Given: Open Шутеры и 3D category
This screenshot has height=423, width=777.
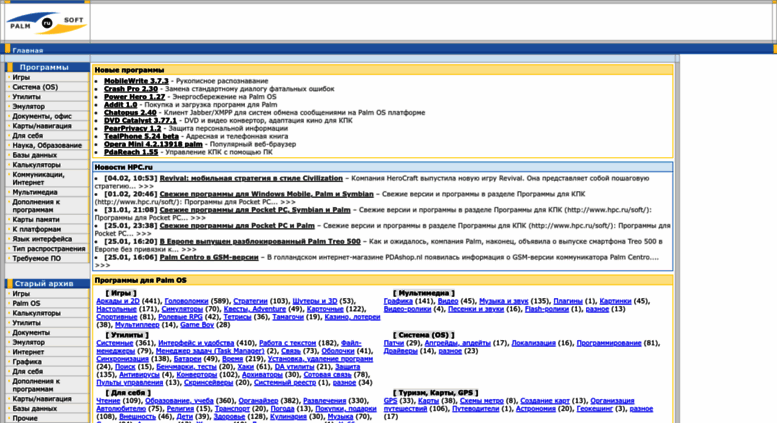Looking at the screenshot, I should click(x=315, y=301).
